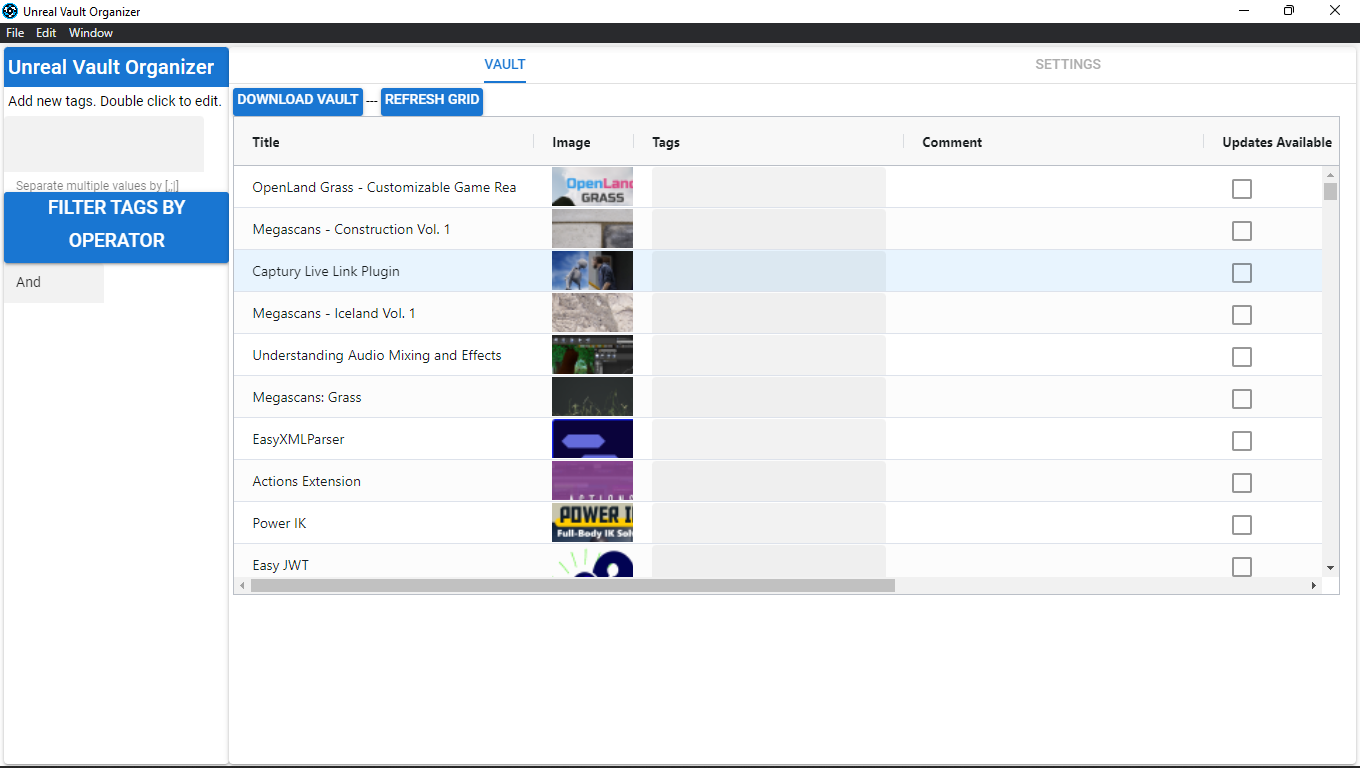Check updates box for Understanding Audio Mixing row

pos(1242,357)
